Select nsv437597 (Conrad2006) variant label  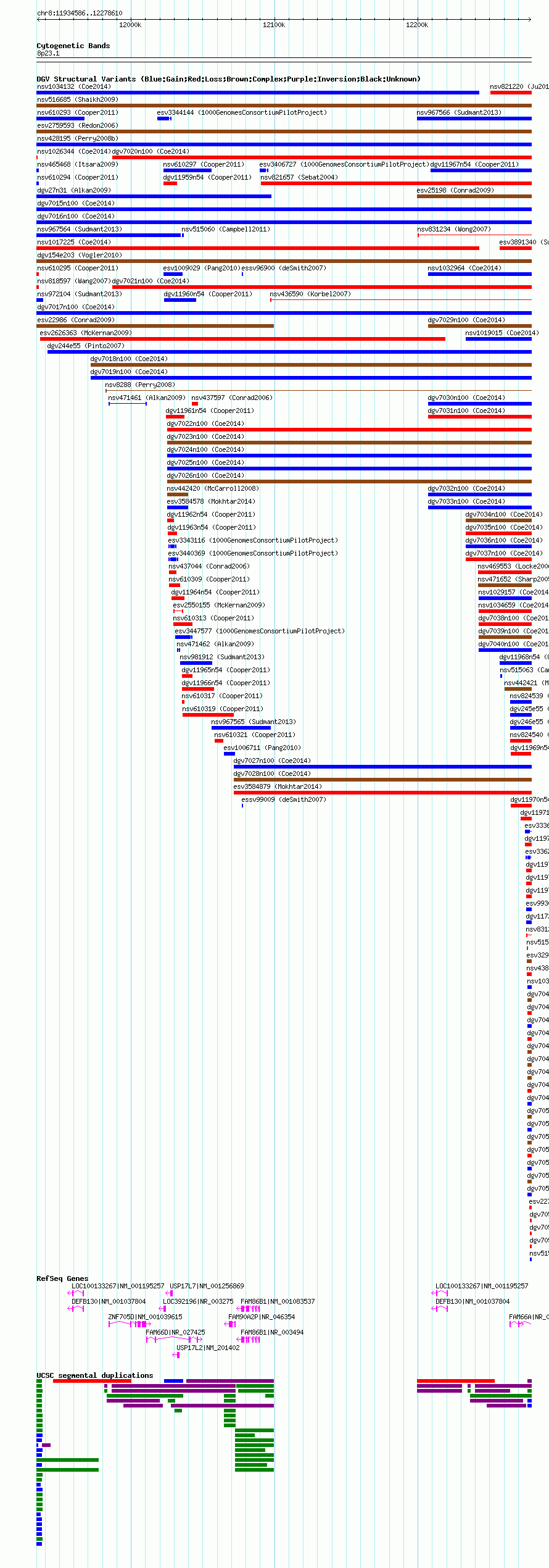(x=232, y=398)
